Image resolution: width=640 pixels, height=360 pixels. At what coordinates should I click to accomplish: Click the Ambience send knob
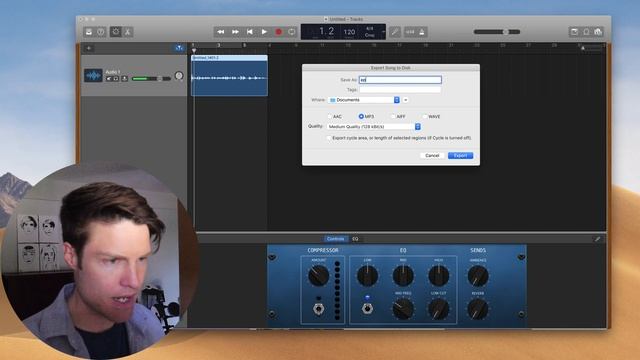click(x=478, y=276)
